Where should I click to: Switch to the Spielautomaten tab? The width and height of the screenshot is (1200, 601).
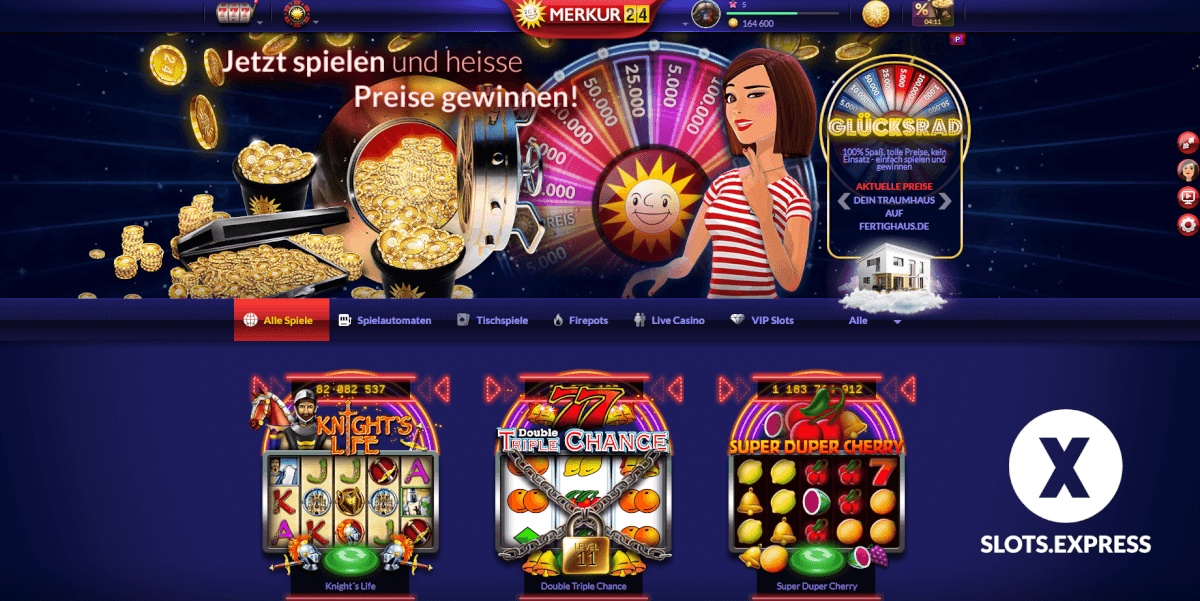(x=385, y=320)
